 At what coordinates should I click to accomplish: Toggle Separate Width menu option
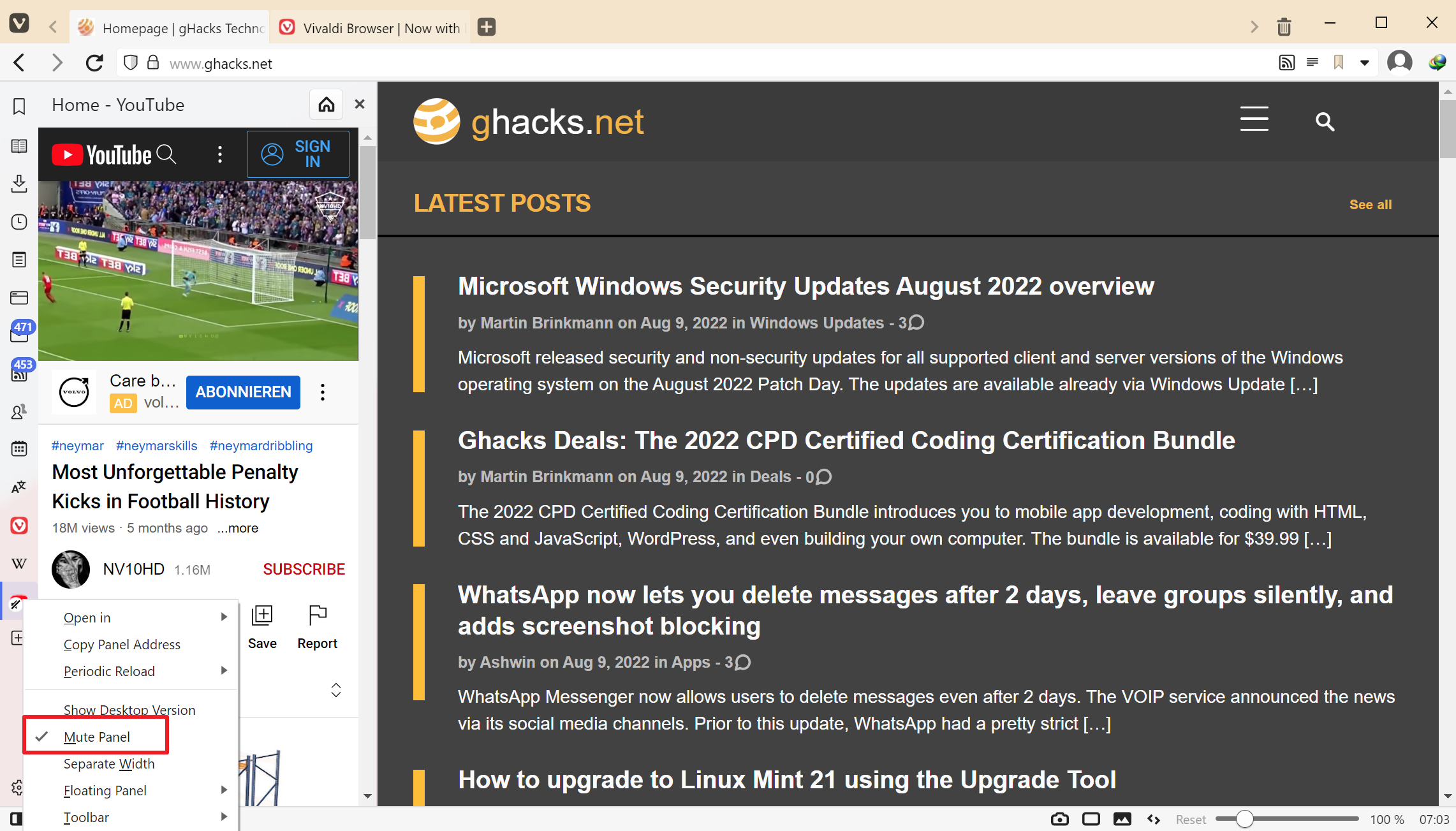click(x=109, y=763)
